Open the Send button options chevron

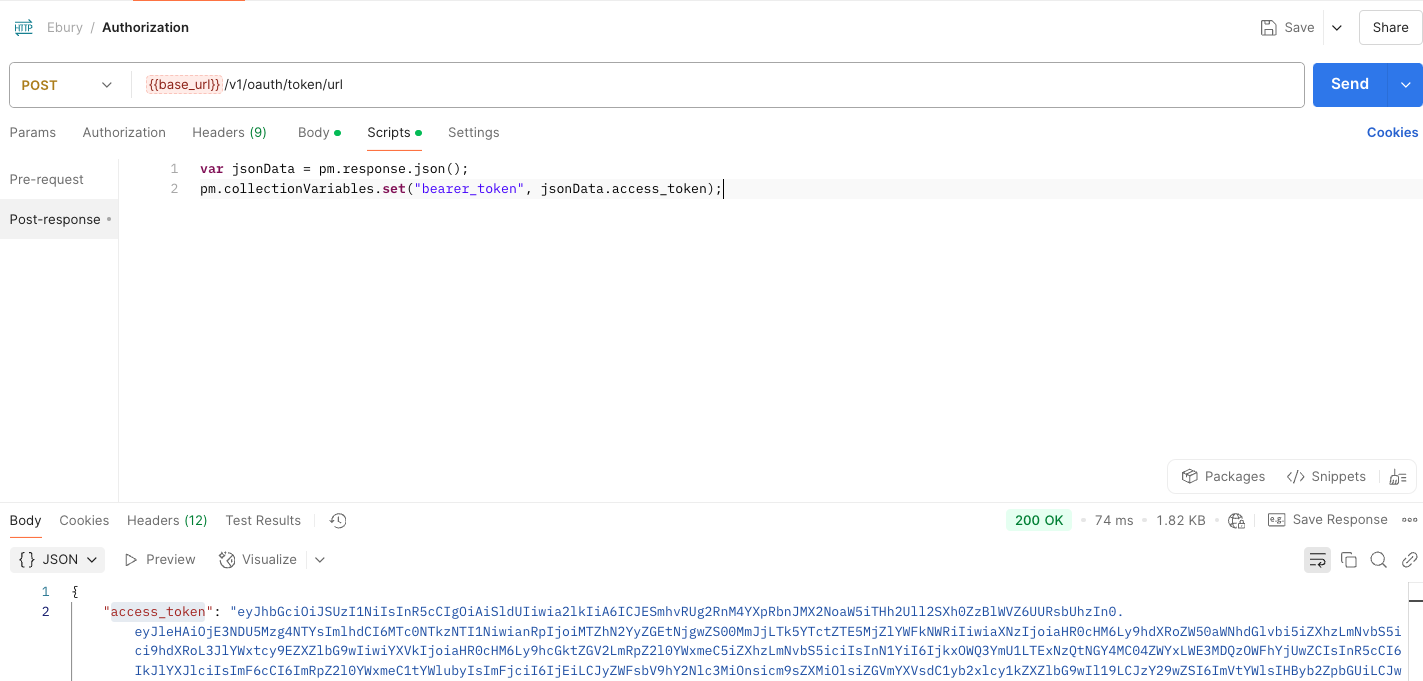click(1406, 84)
